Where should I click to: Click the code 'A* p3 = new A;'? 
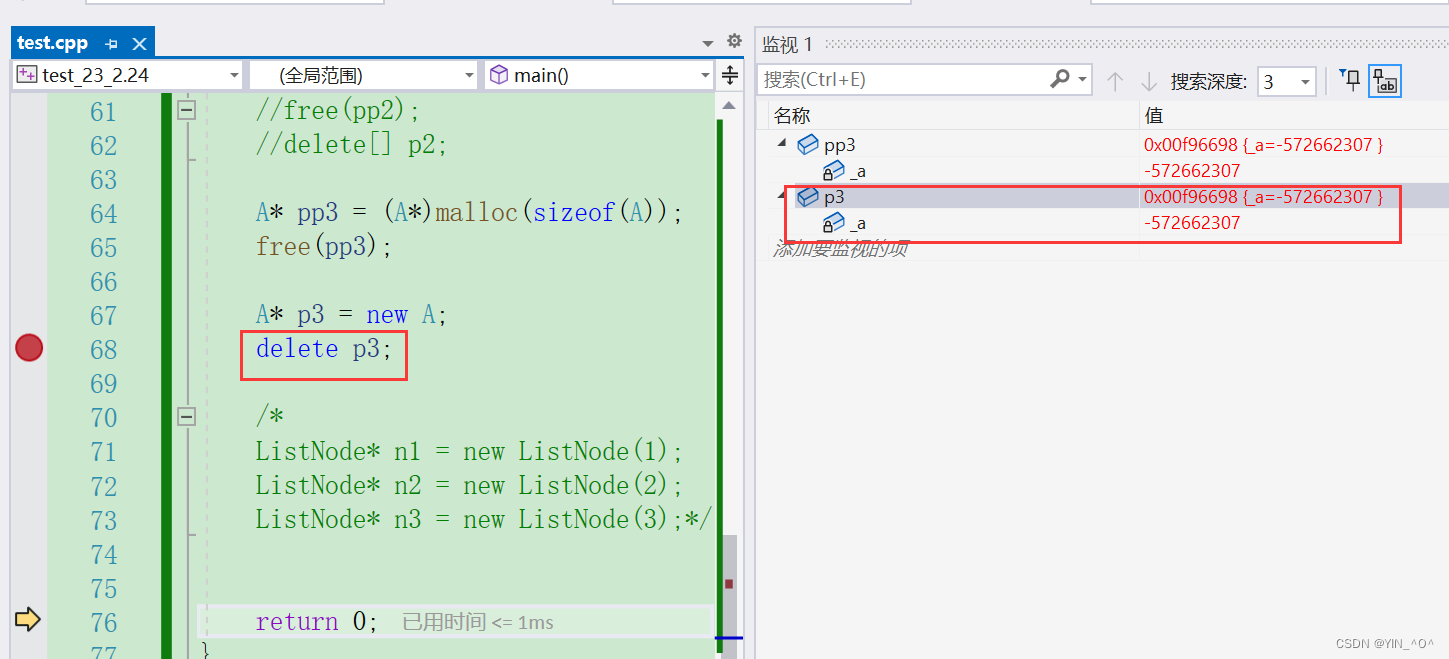coord(351,315)
